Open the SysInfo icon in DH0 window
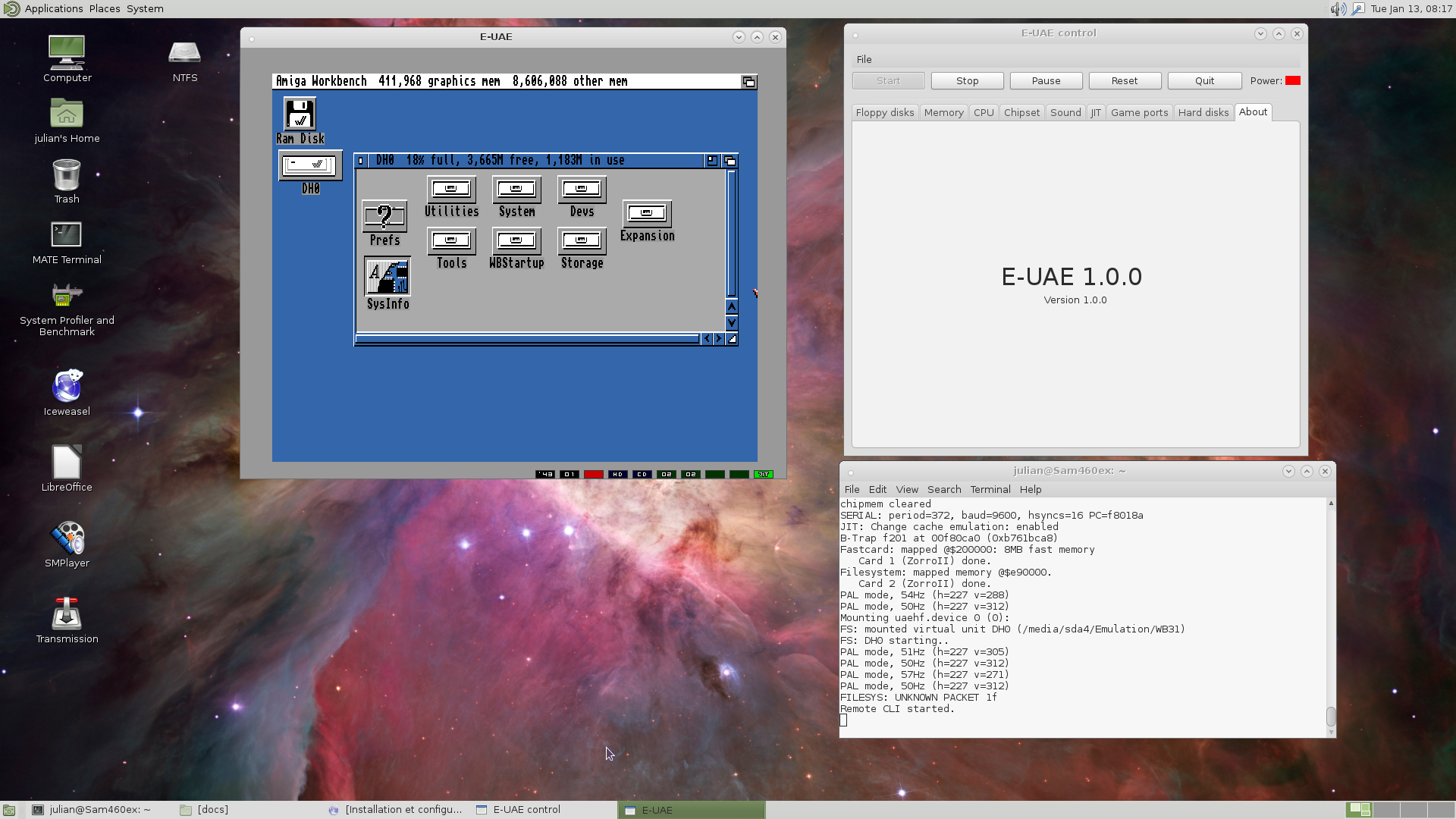Screen dimensions: 1456x819 pos(388,277)
